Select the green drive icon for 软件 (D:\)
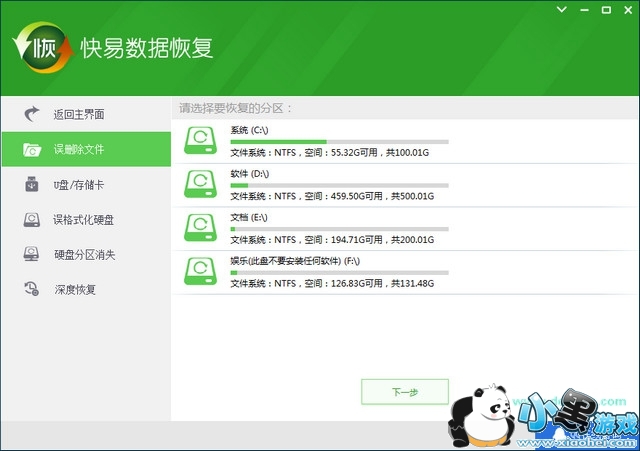The image size is (640, 451). click(200, 184)
